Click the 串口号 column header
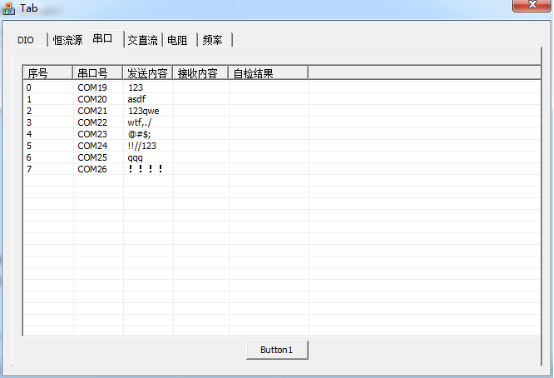554x378 pixels. pos(98,73)
